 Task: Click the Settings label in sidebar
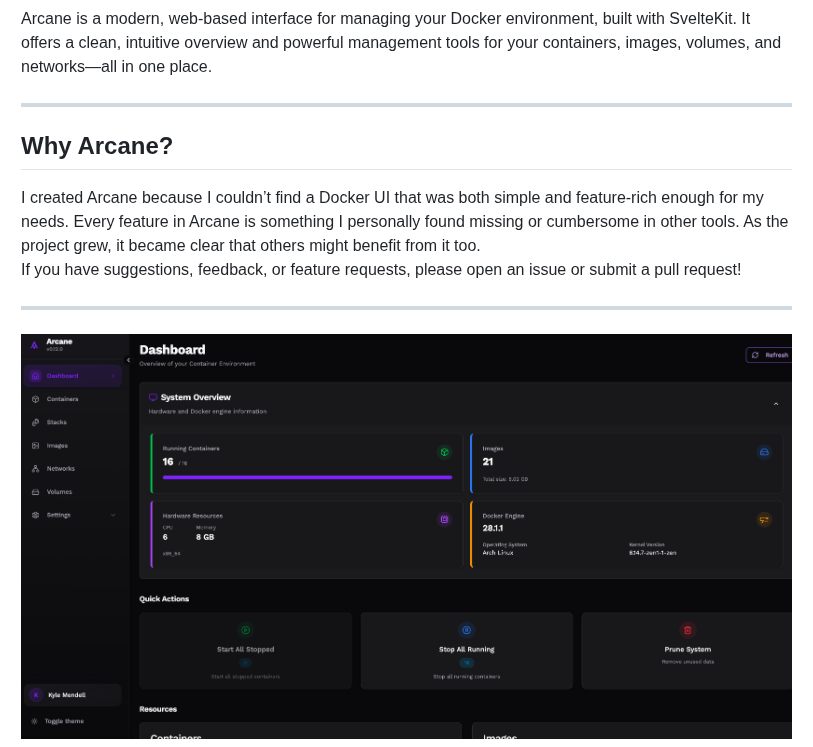pos(59,515)
